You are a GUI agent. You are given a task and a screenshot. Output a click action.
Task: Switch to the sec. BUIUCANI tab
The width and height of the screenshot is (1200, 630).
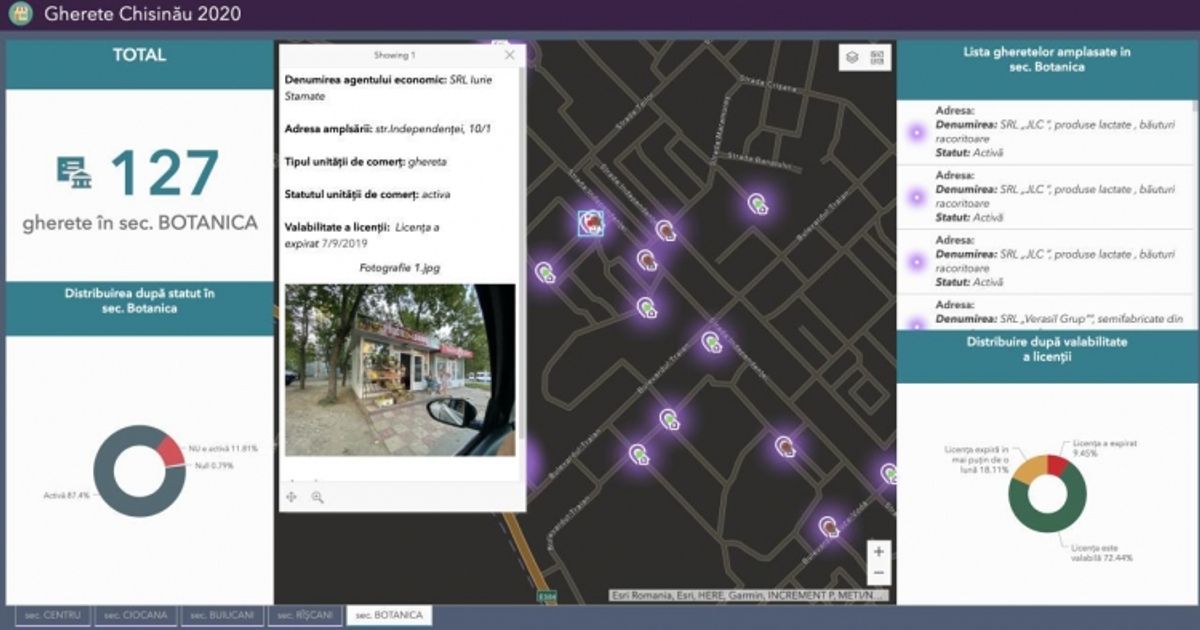(224, 615)
